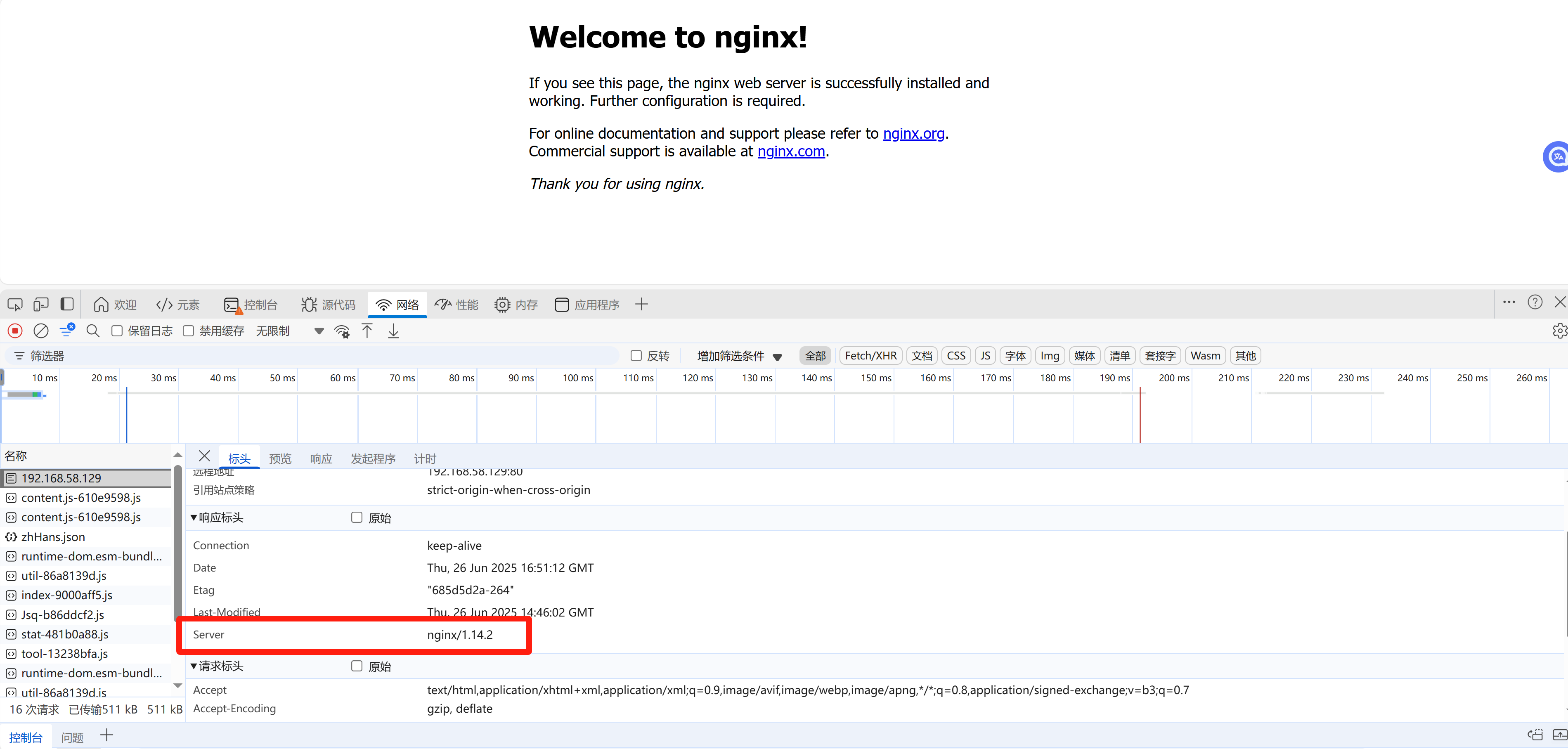Switch to the 预览 tab

[x=280, y=458]
